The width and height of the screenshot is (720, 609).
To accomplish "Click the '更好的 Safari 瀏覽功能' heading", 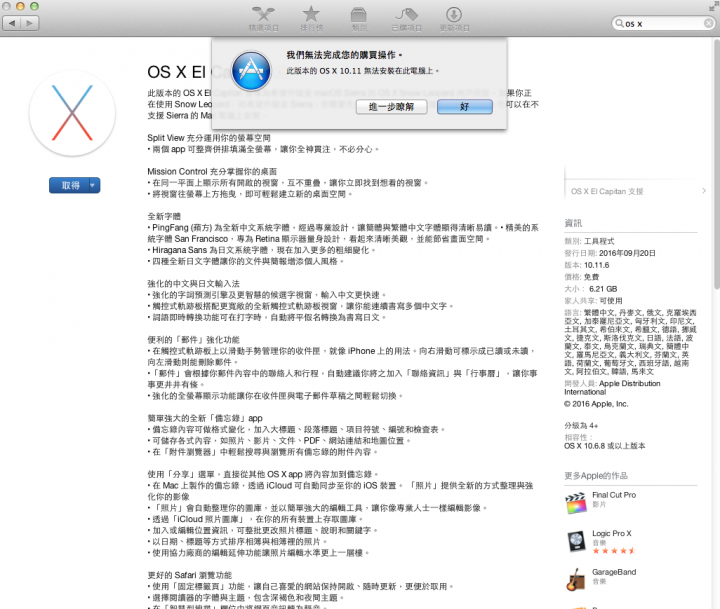I will coord(190,575).
